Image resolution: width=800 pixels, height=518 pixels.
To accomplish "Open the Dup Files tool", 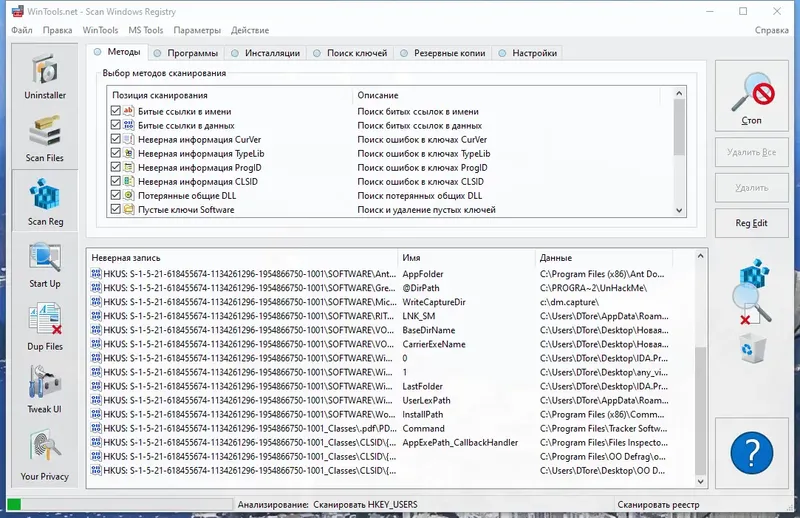I will click(x=45, y=327).
